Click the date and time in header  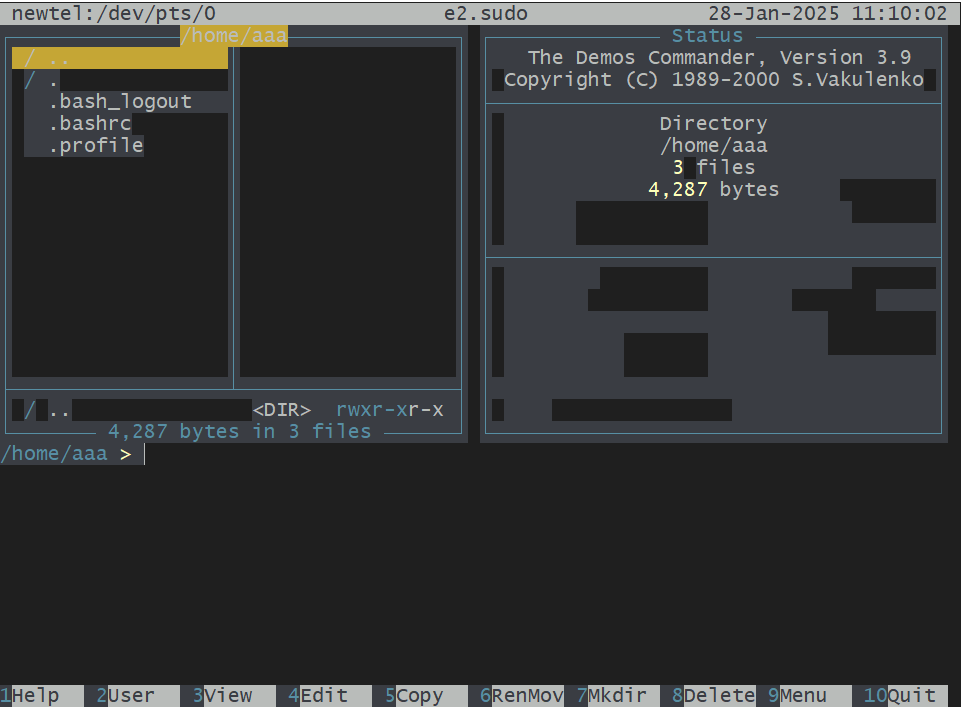pyautogui.click(x=828, y=13)
